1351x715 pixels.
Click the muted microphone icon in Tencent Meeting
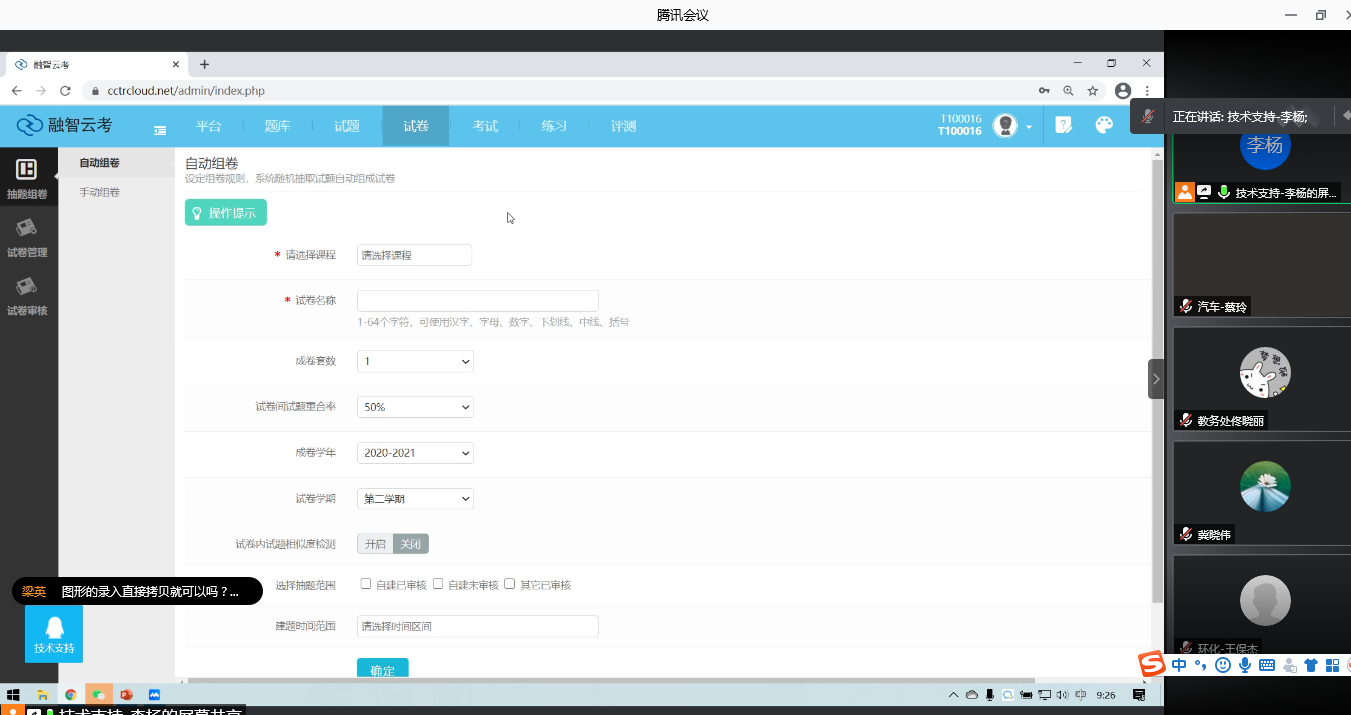point(1149,117)
